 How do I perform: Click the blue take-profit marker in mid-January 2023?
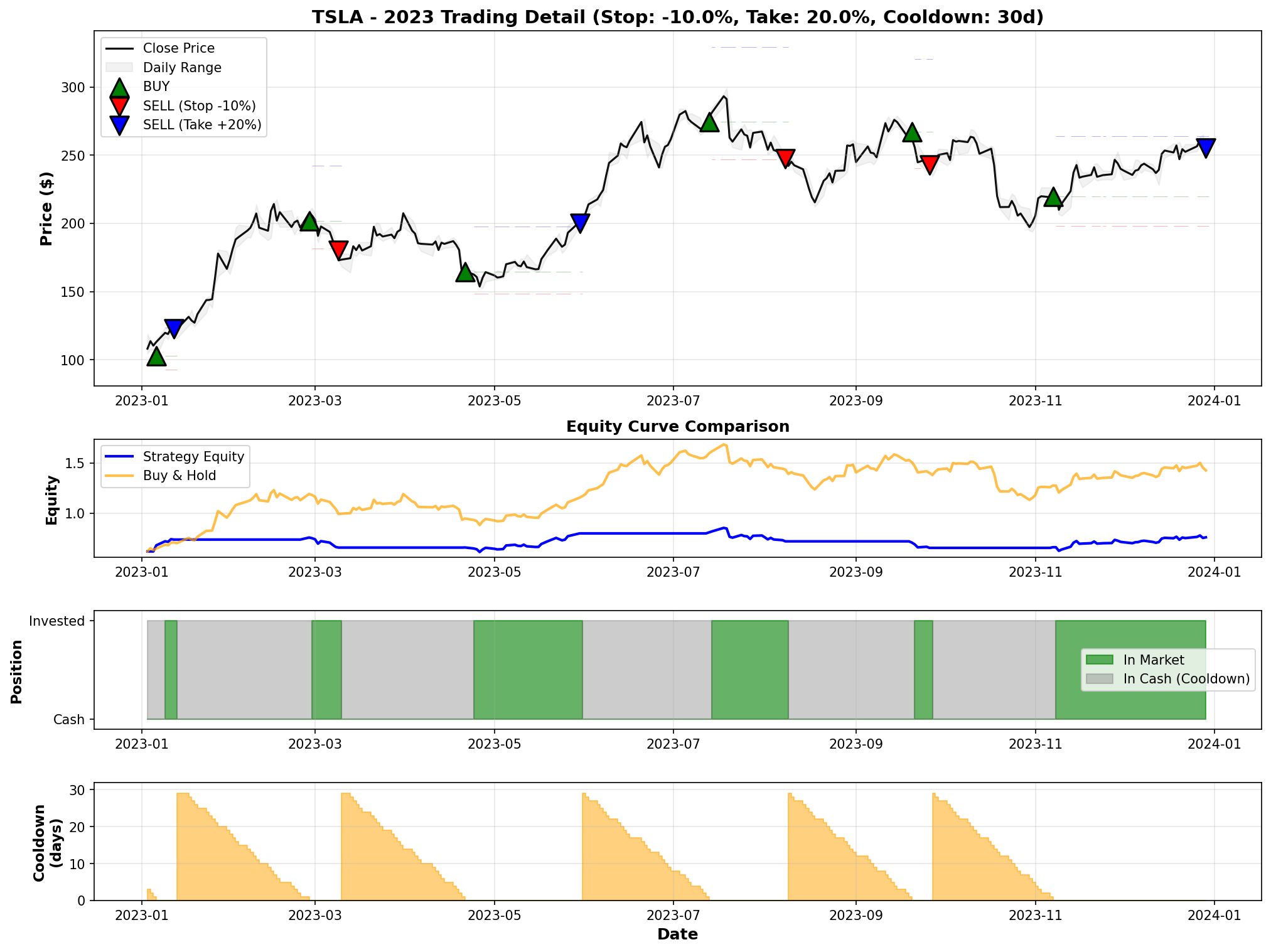(x=174, y=328)
